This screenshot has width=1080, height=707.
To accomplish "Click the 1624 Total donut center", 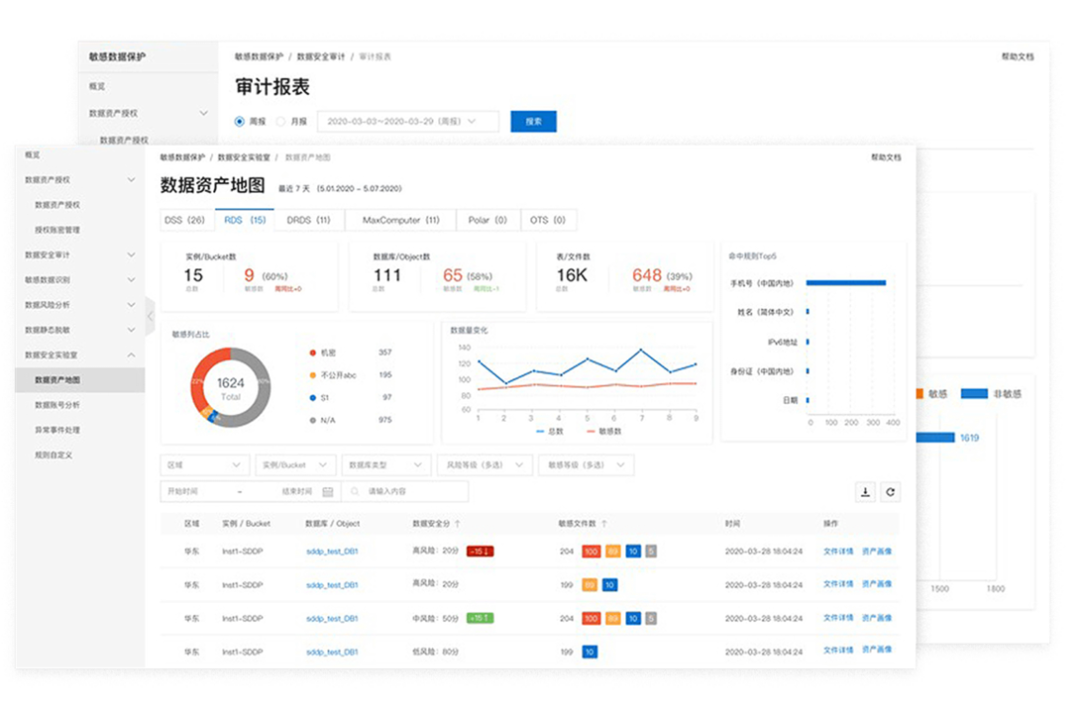I will click(231, 388).
